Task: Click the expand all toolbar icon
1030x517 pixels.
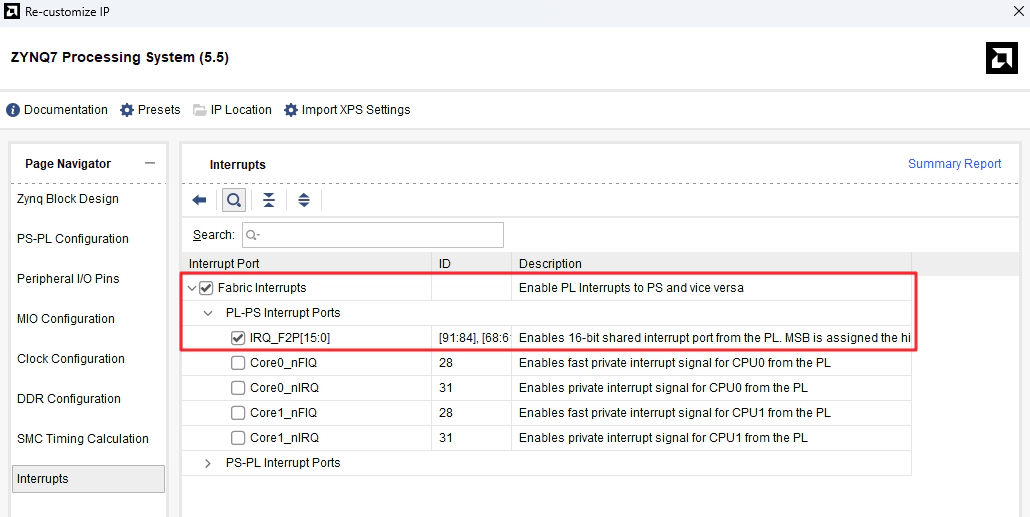Action: [303, 200]
